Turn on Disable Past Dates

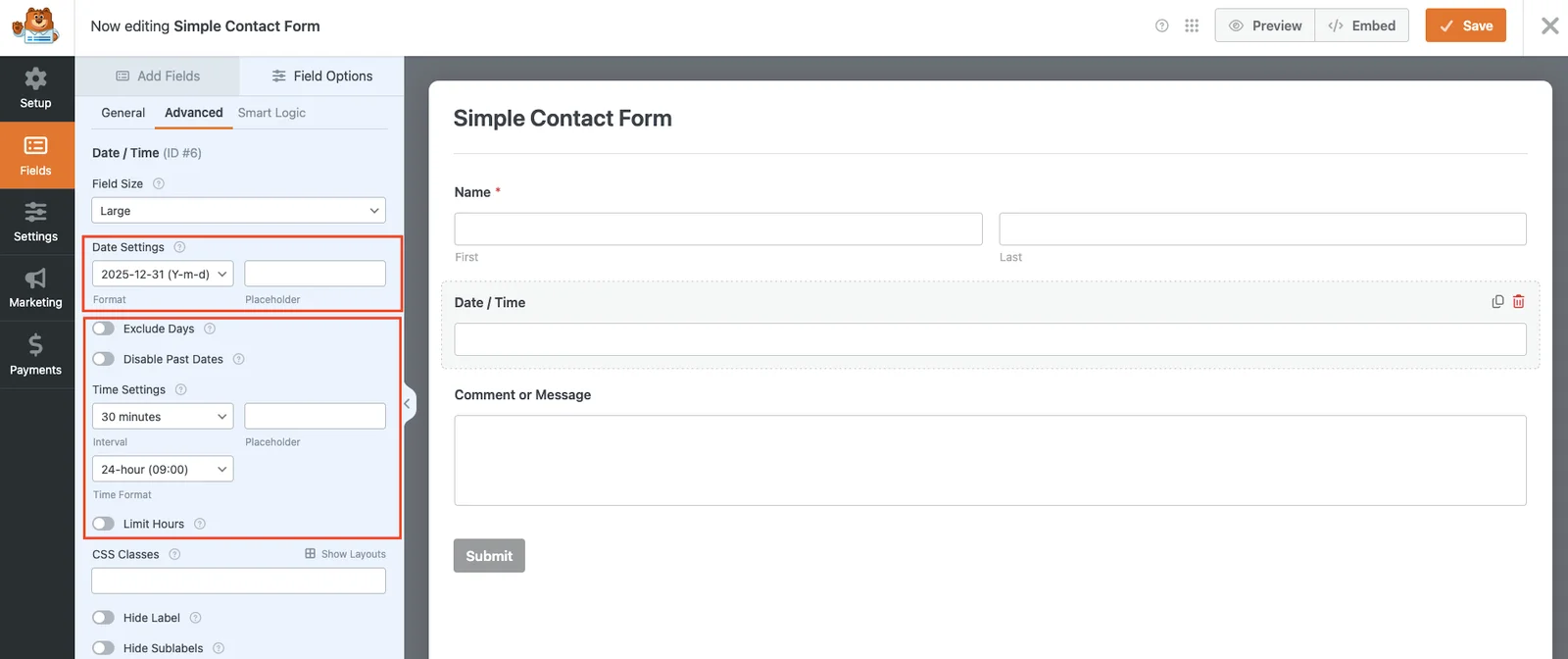click(x=104, y=359)
